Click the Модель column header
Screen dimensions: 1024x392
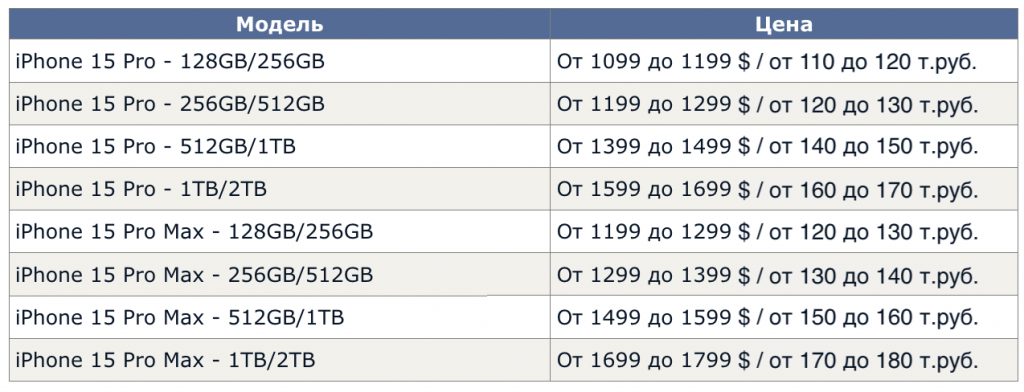click(x=280, y=24)
